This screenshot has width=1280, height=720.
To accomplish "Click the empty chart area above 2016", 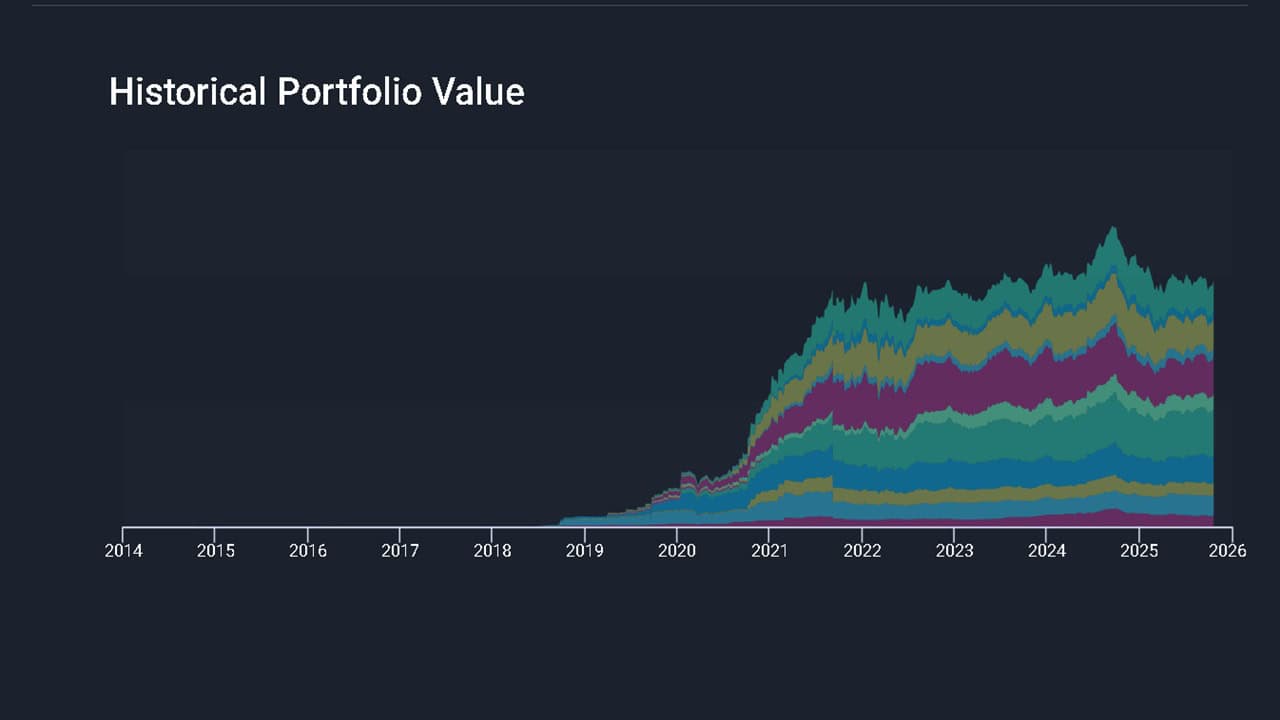I will pyautogui.click(x=308, y=350).
